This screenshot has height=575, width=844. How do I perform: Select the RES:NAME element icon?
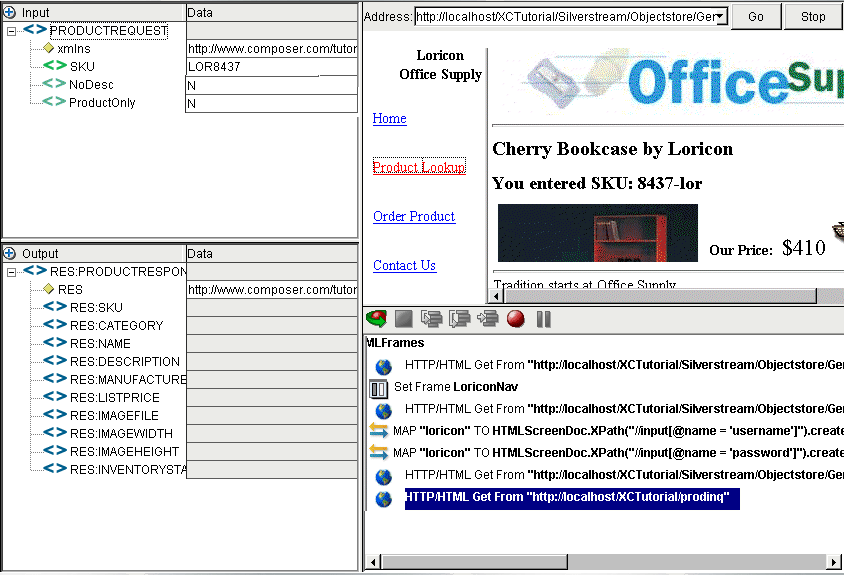pyautogui.click(x=55, y=343)
